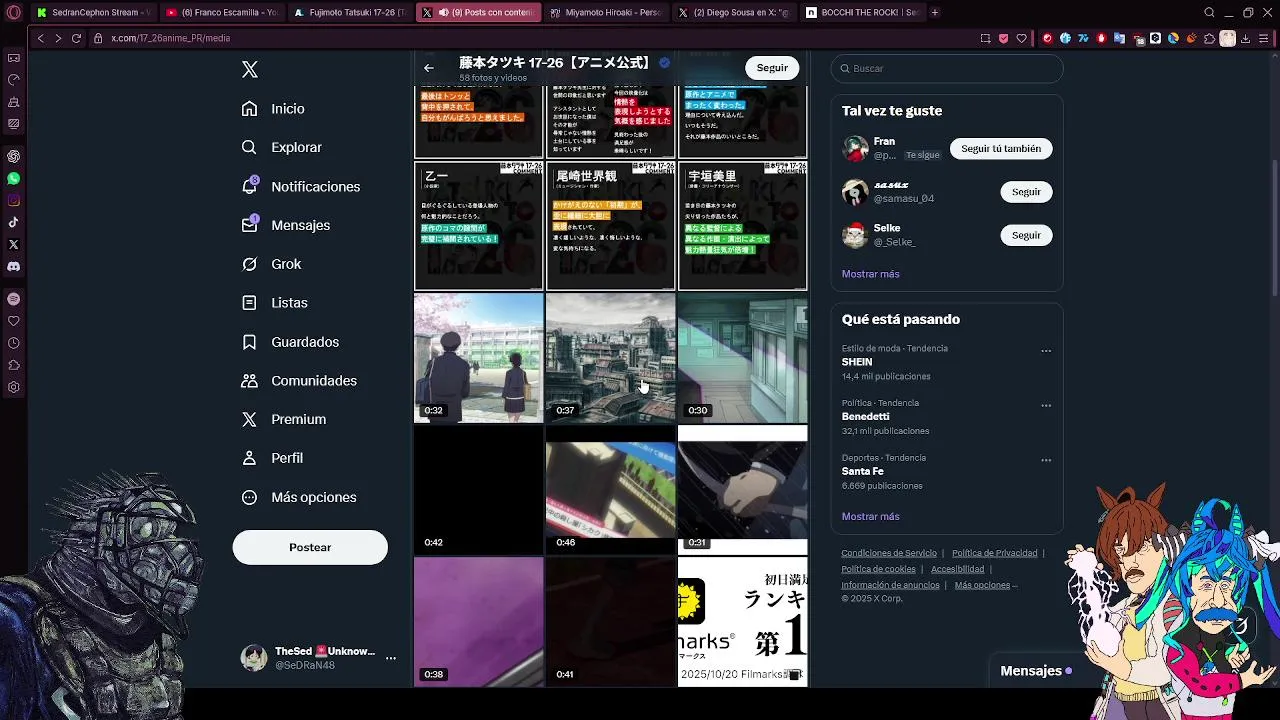Open TikTok in Opera sidebar
The image size is (1280, 720).
[13, 222]
